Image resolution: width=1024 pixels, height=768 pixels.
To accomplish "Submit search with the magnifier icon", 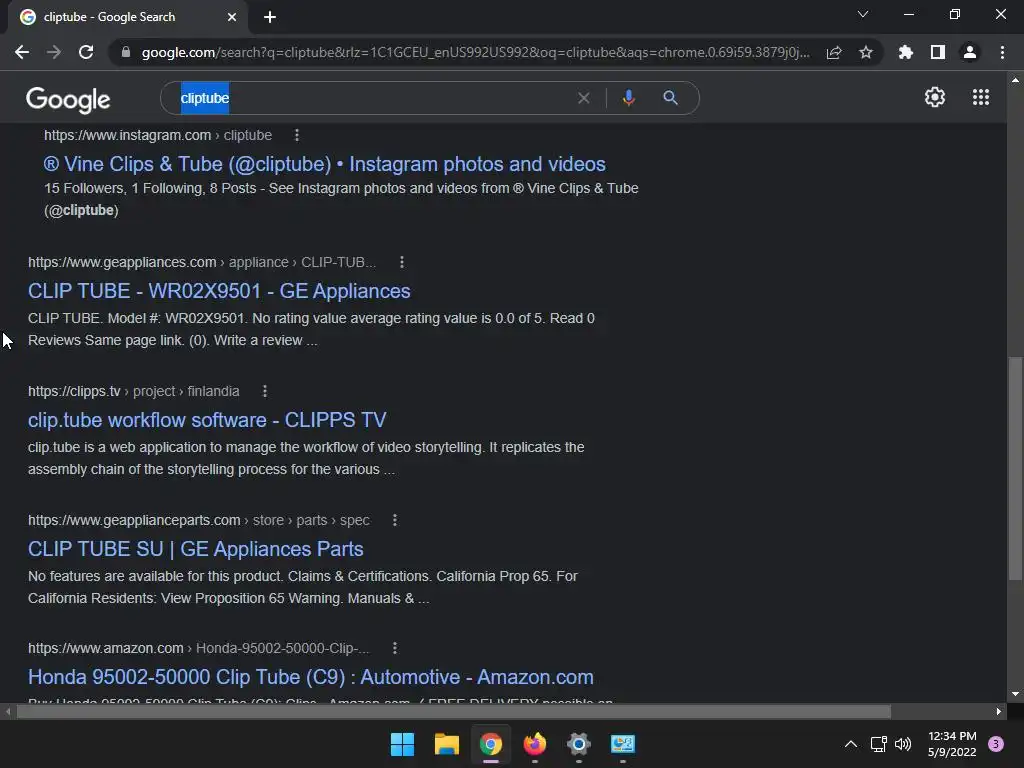I will pos(670,98).
